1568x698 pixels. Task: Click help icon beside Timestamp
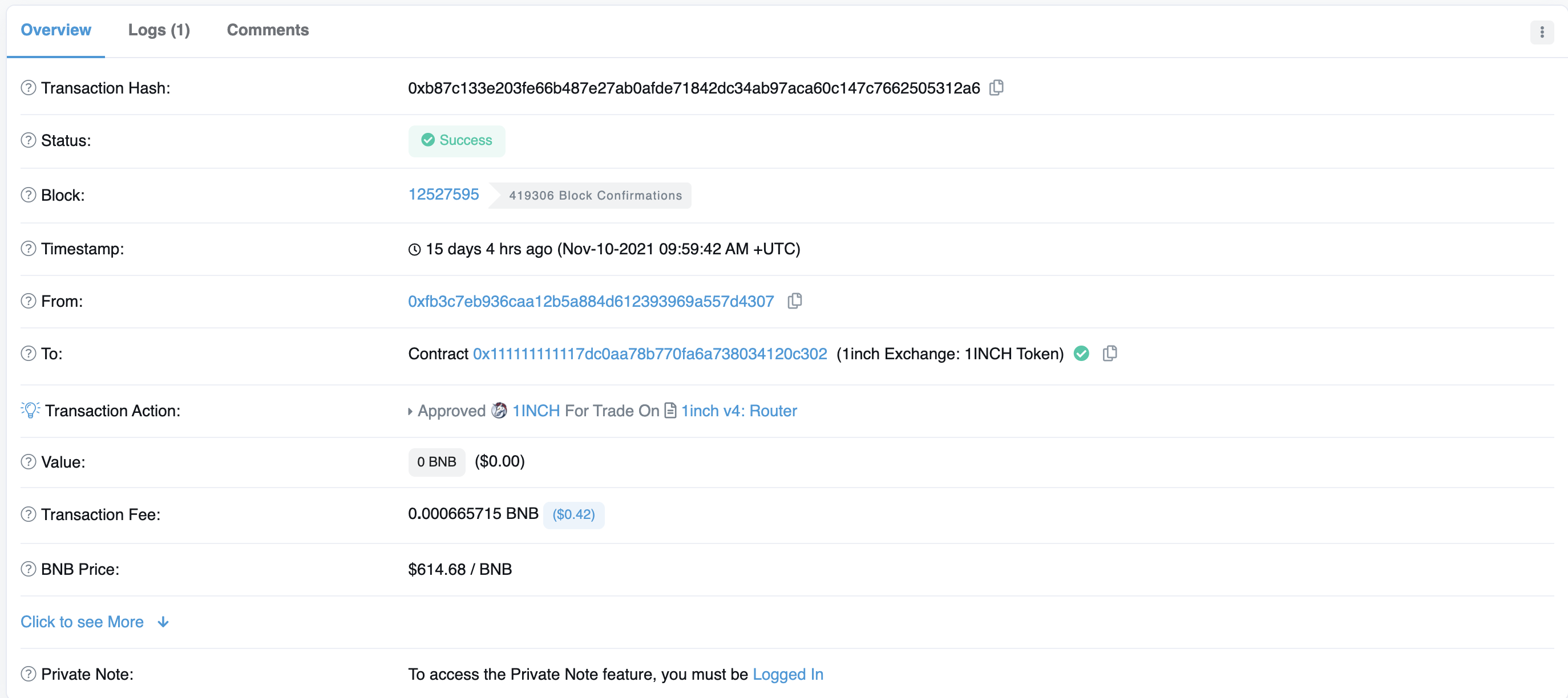pos(29,248)
